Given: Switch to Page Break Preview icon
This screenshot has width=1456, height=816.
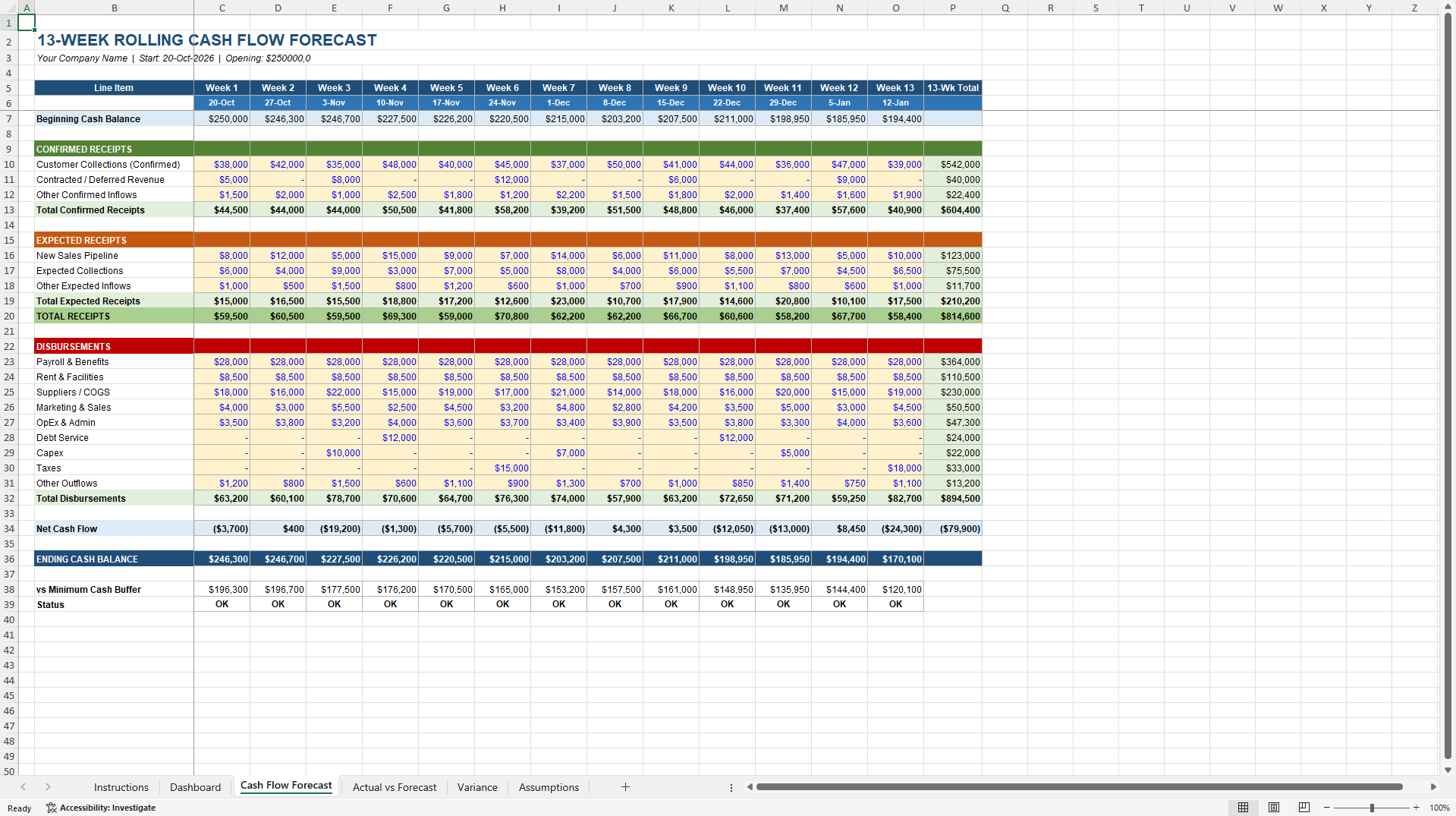Looking at the screenshot, I should (x=1304, y=808).
